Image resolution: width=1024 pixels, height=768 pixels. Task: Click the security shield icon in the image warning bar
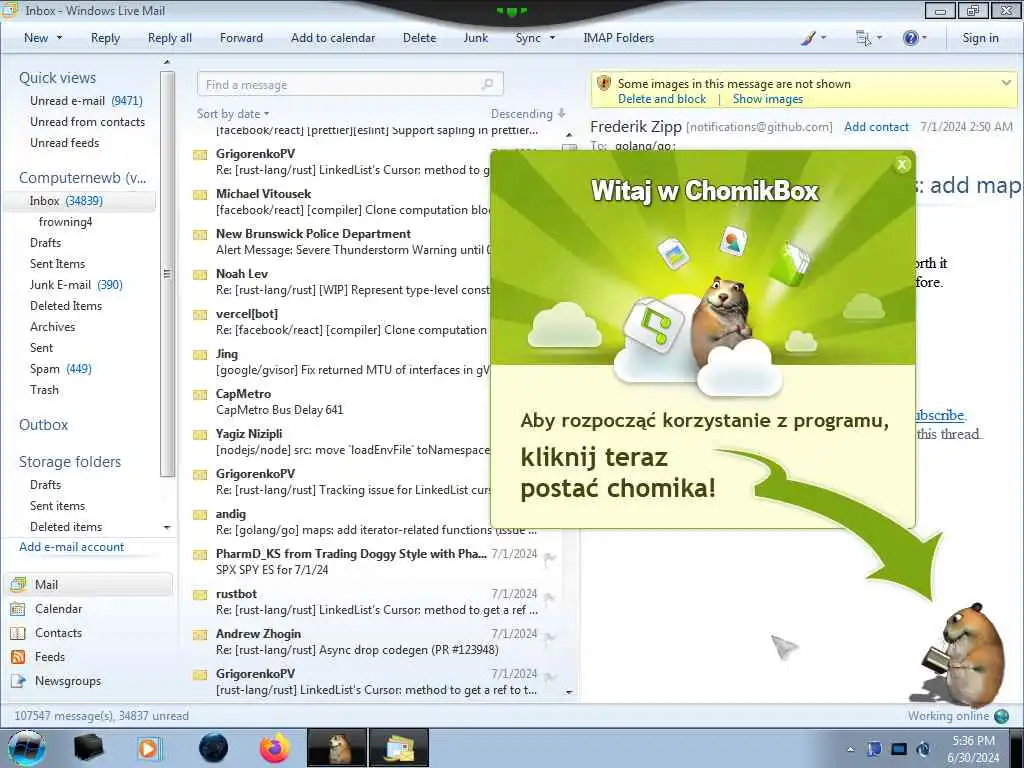point(604,84)
